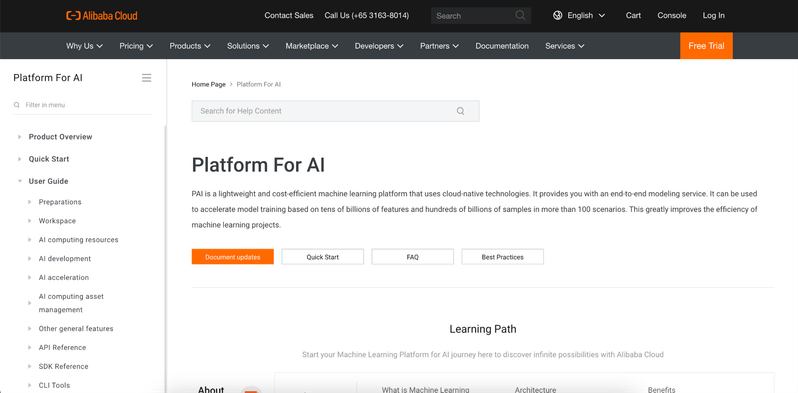This screenshot has height=393, width=798.
Task: Open the Products menu
Action: [x=190, y=46]
